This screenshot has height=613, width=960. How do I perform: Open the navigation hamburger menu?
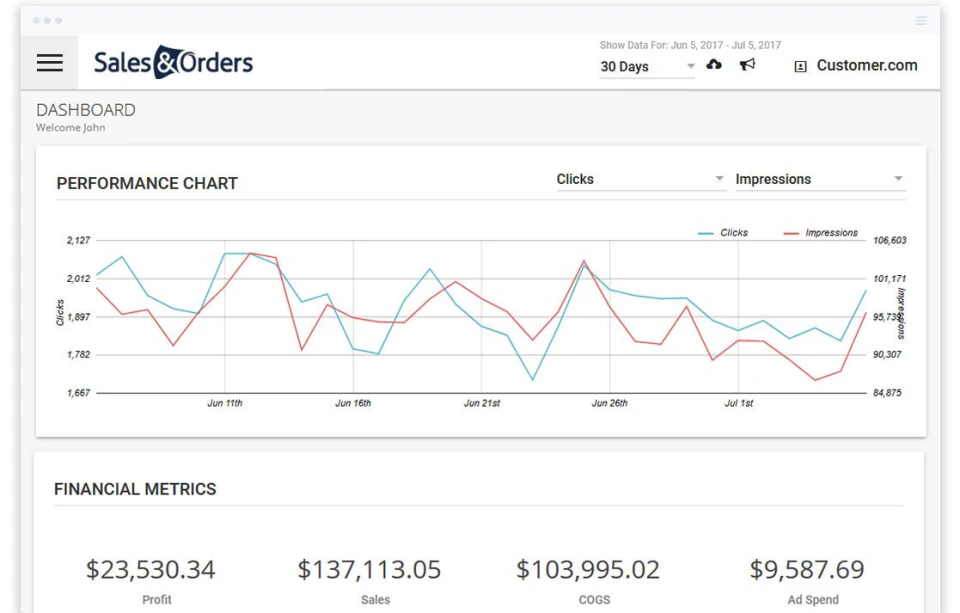[49, 63]
